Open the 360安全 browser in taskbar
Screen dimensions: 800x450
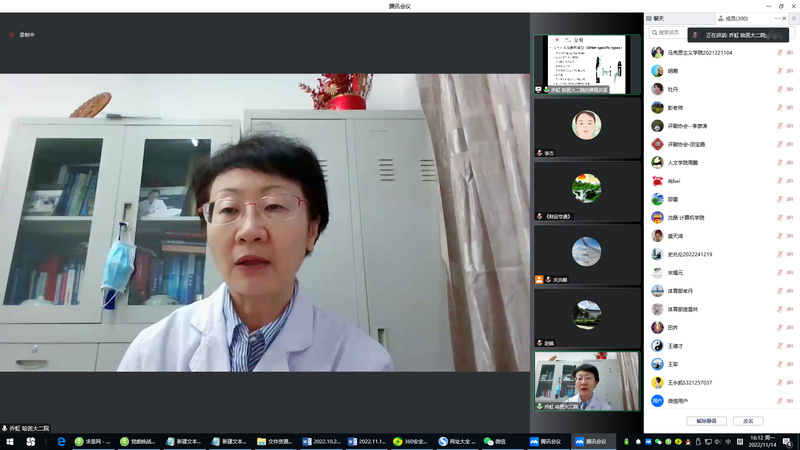click(x=405, y=441)
